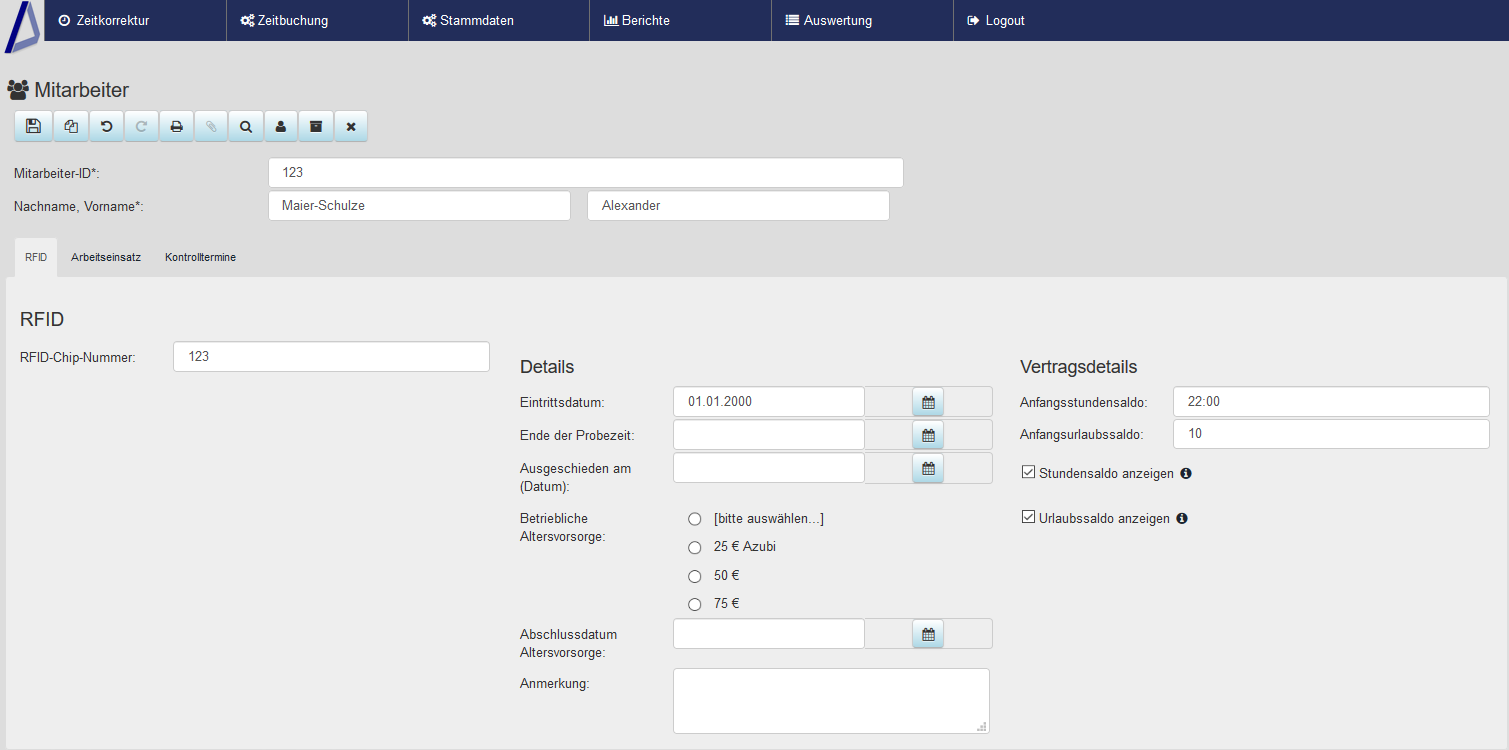
Task: Click the undo toolbar icon
Action: pyautogui.click(x=106, y=126)
